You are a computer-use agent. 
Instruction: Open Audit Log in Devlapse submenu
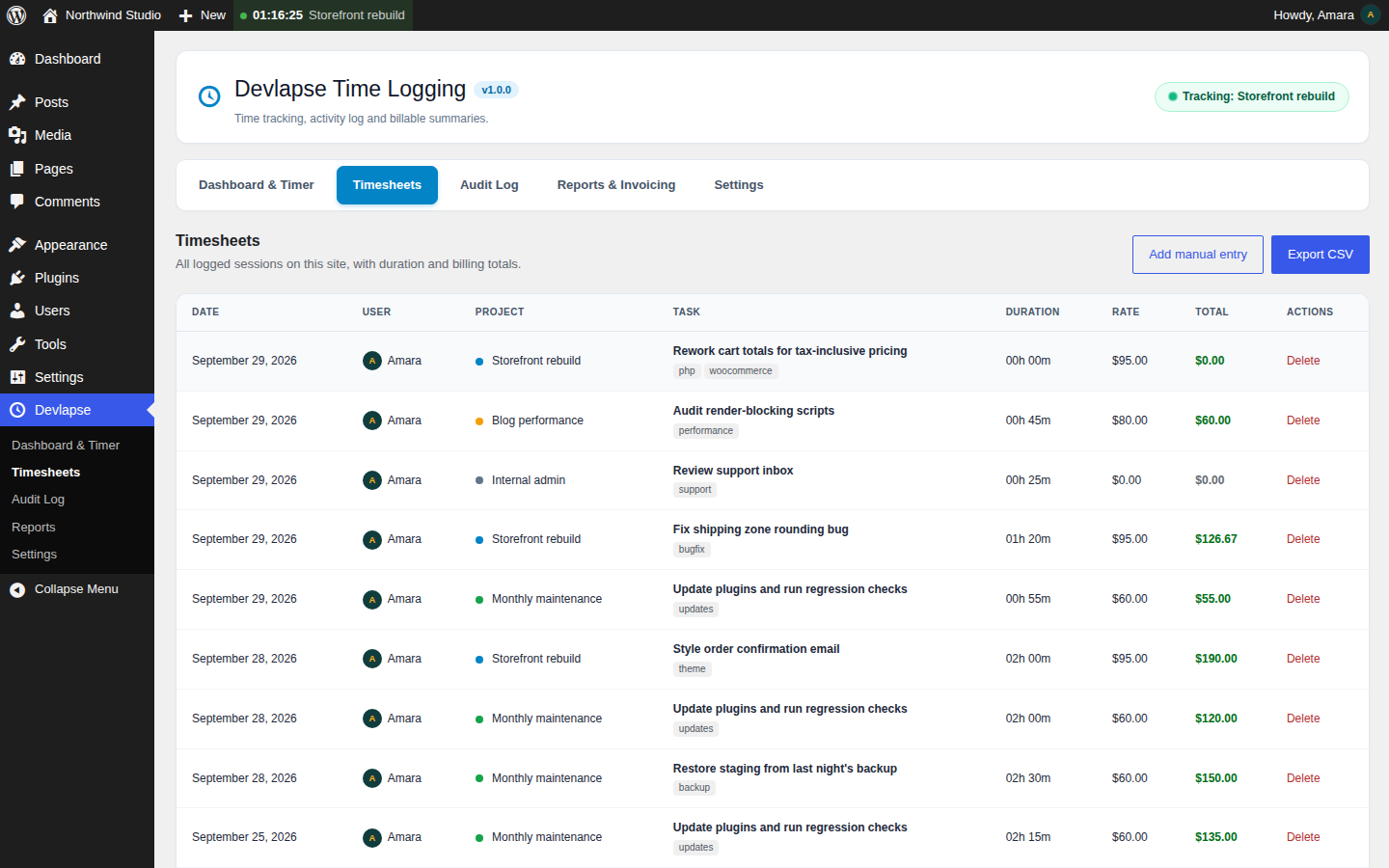point(39,500)
